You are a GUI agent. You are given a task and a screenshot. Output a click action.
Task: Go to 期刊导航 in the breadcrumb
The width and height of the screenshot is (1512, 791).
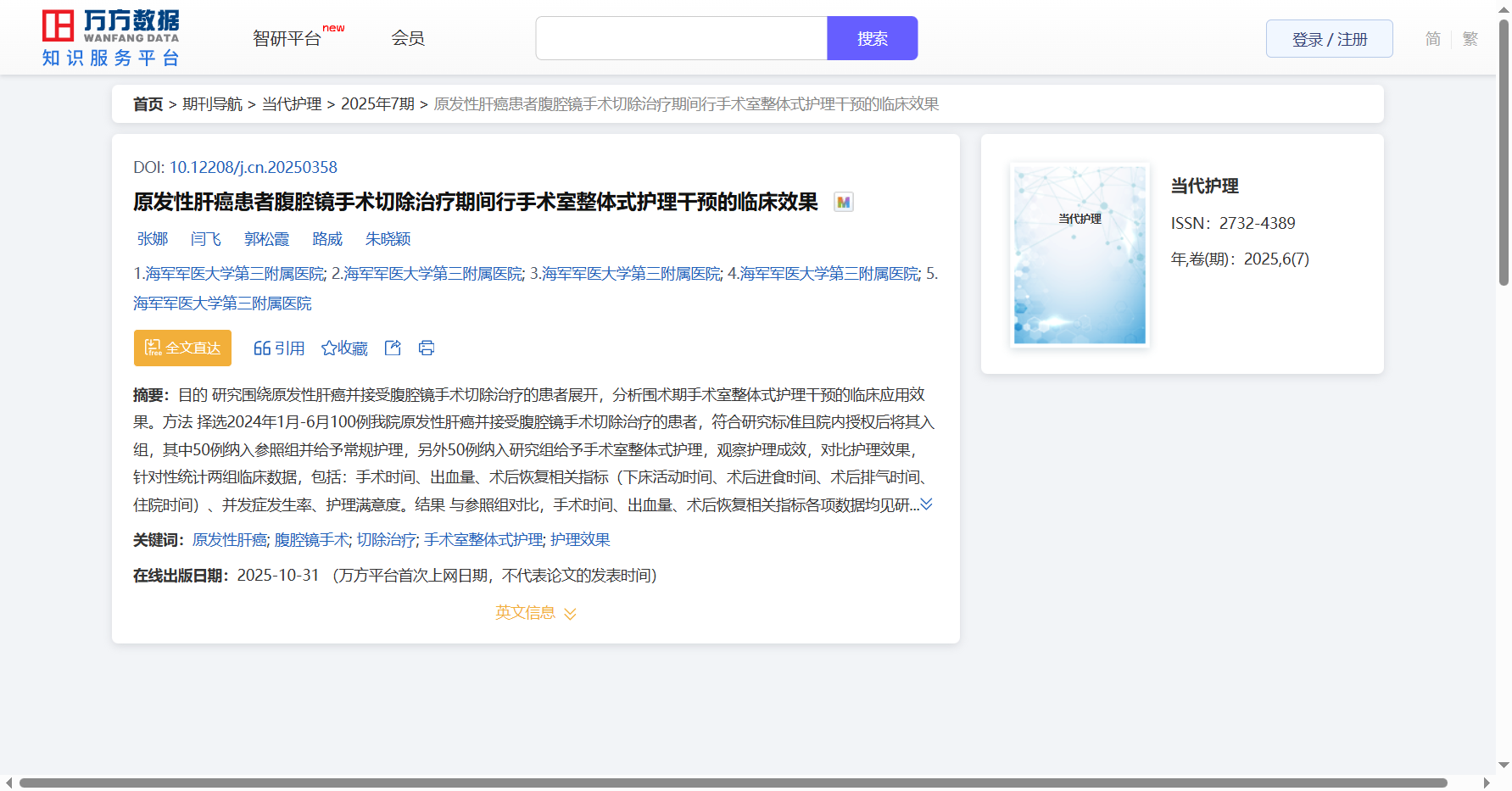click(x=212, y=104)
